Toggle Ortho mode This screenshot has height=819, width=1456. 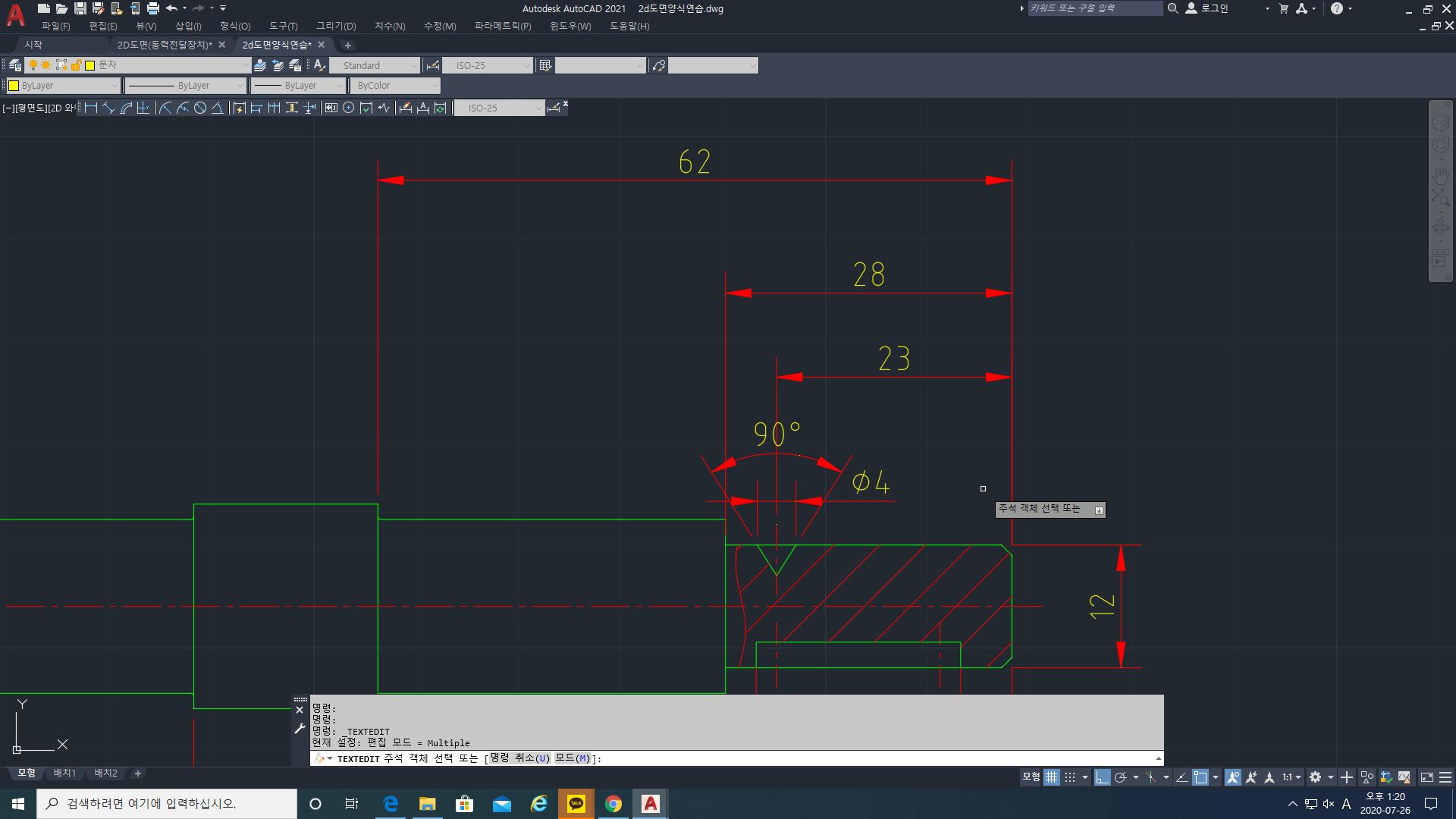click(x=1103, y=777)
